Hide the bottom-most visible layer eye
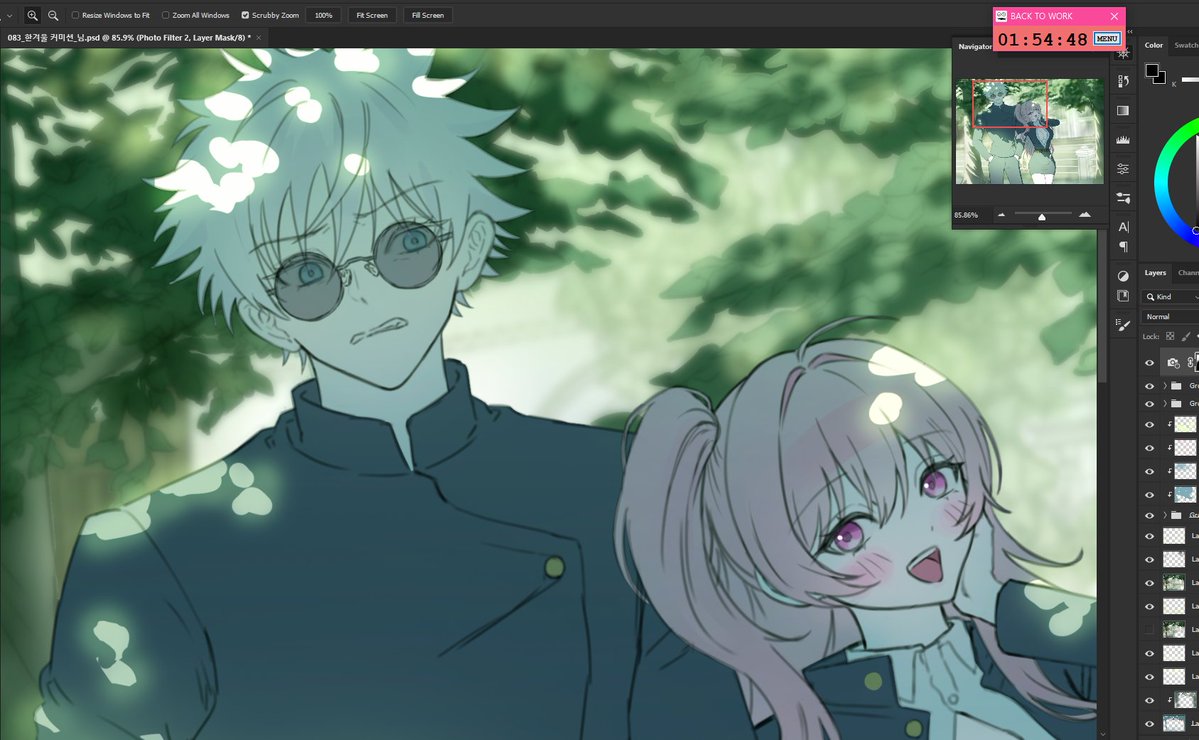 (1149, 723)
